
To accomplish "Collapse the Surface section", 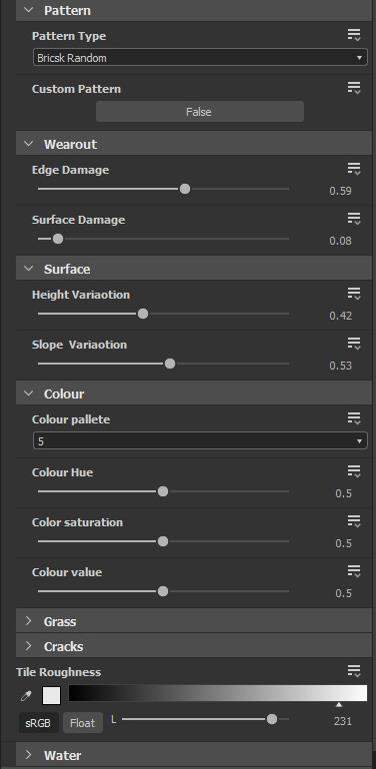I will point(194,269).
